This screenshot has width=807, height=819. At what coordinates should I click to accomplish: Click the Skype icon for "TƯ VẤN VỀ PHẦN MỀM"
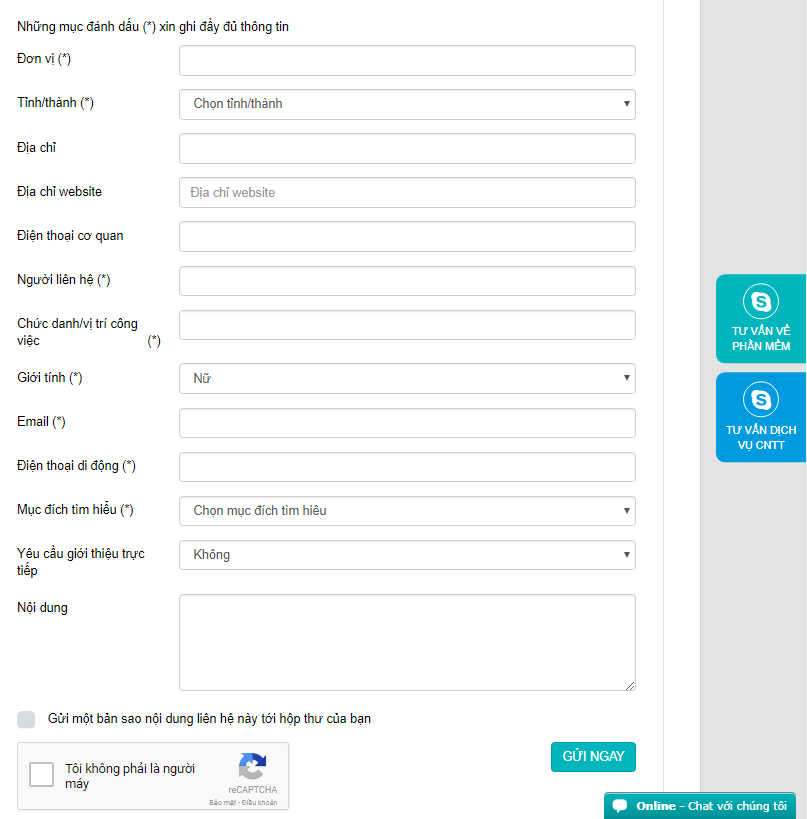pyautogui.click(x=762, y=299)
